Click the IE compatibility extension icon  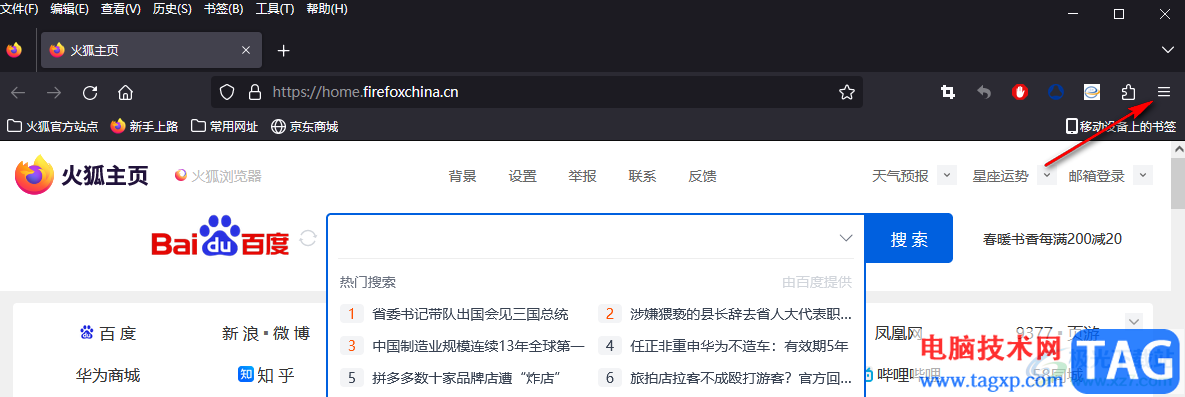click(1091, 92)
